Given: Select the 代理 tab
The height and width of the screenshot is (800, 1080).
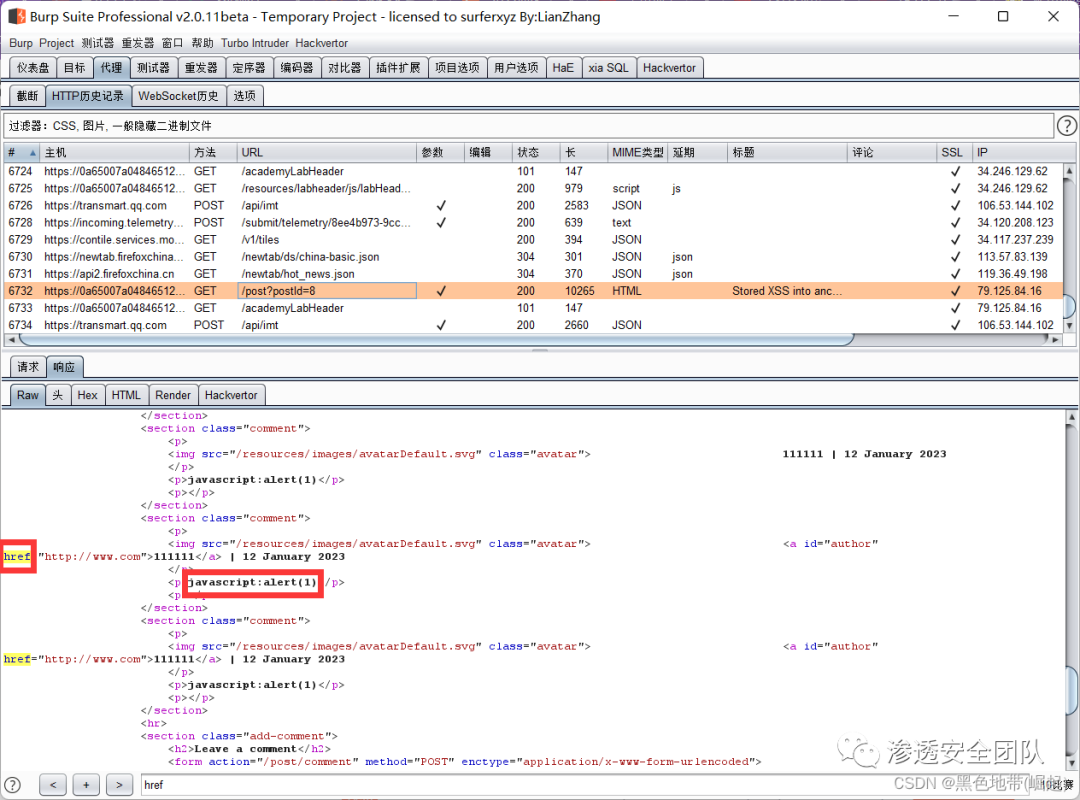Looking at the screenshot, I should [x=111, y=68].
